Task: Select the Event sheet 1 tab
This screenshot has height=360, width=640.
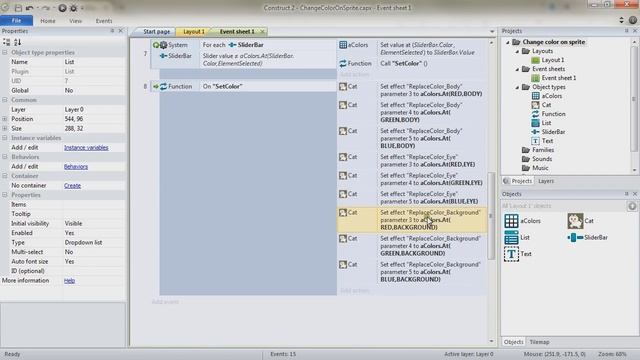Action: [237, 31]
